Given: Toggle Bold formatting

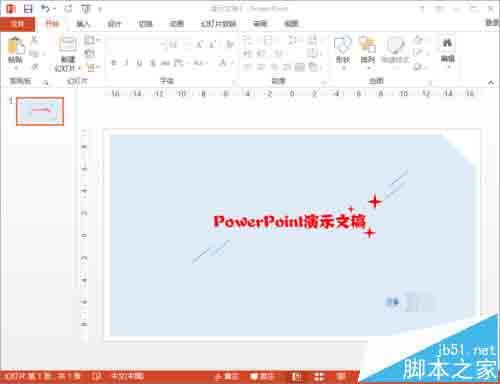Looking at the screenshot, I should (x=113, y=63).
